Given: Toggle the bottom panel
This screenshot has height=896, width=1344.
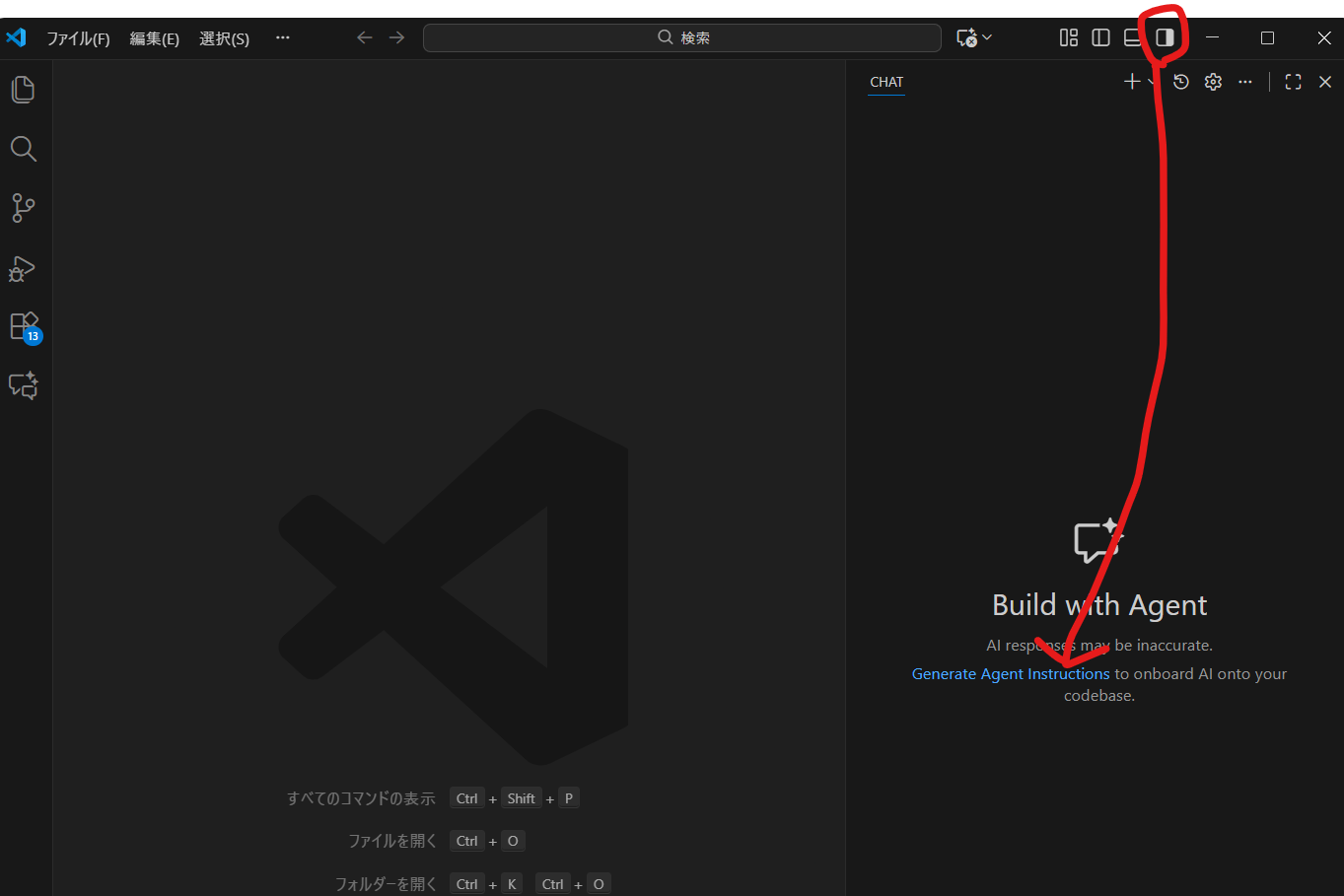Looking at the screenshot, I should (1133, 37).
